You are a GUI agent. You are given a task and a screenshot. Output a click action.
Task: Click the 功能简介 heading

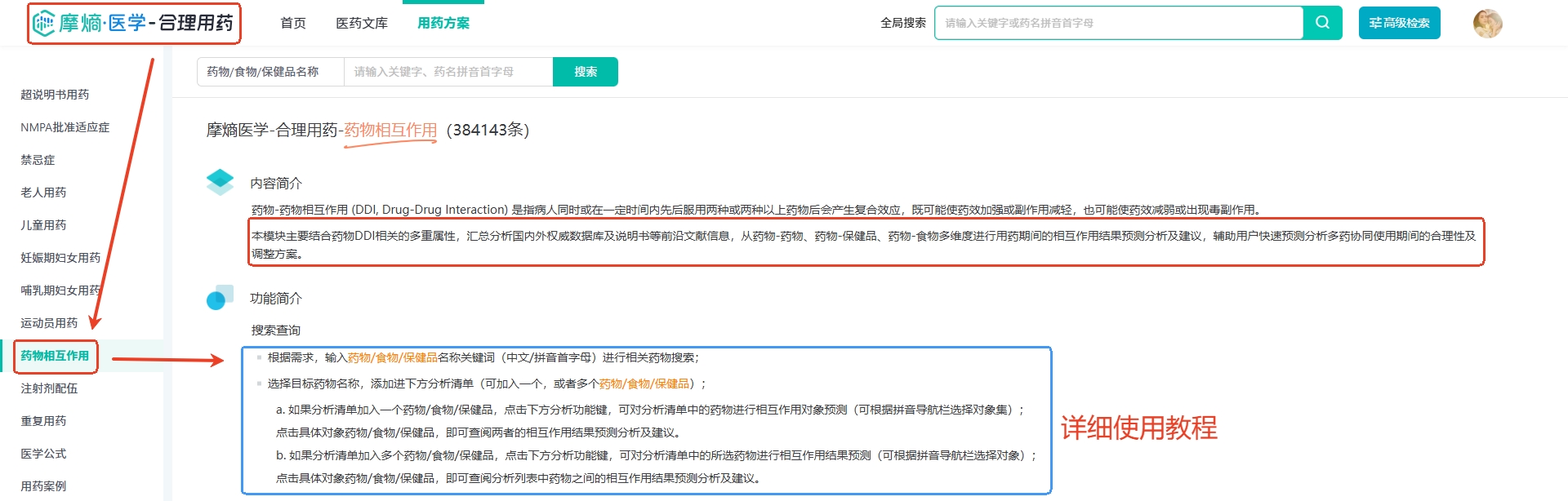coord(276,299)
